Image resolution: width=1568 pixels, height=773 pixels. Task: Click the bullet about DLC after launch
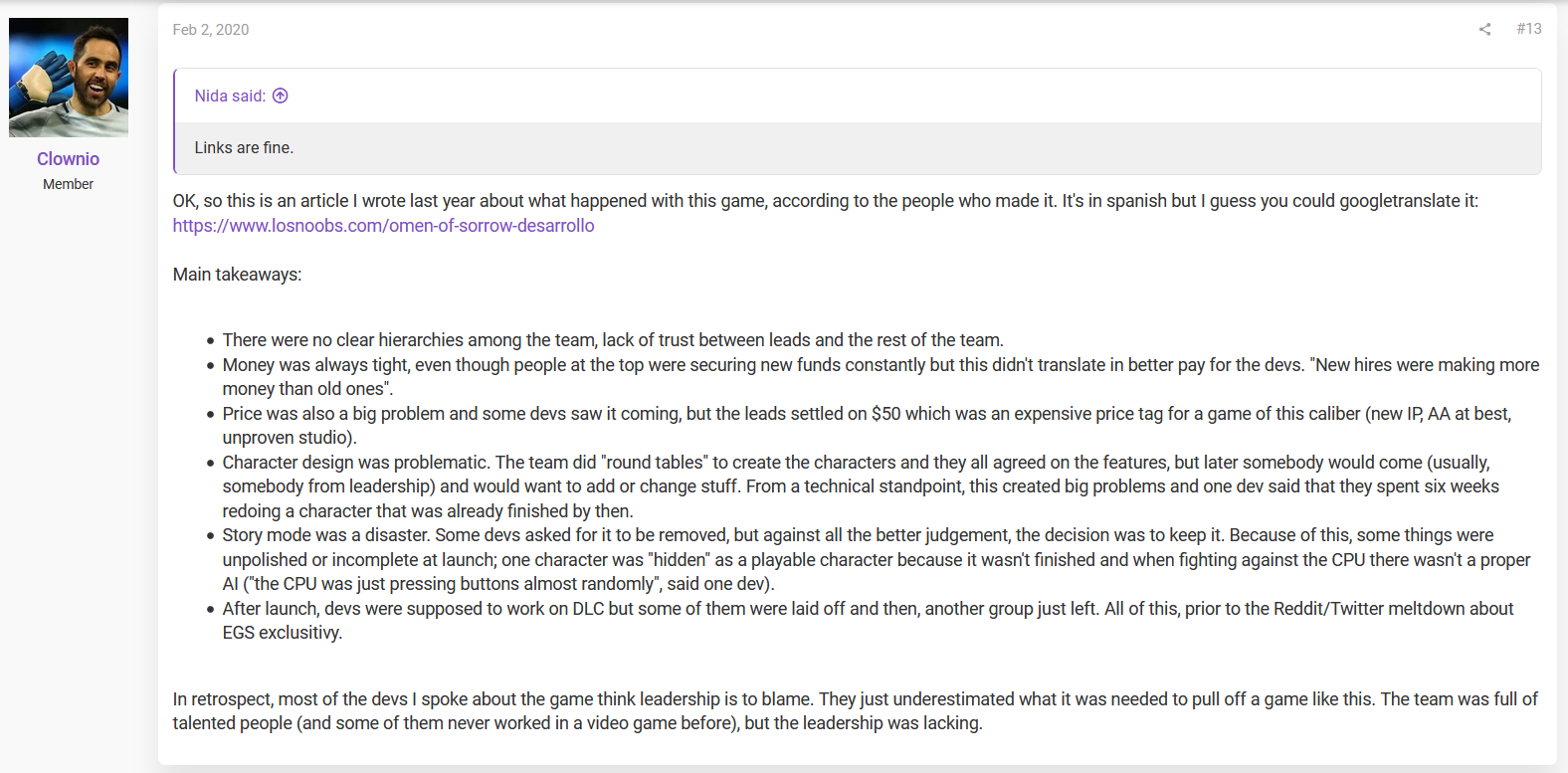pos(868,621)
